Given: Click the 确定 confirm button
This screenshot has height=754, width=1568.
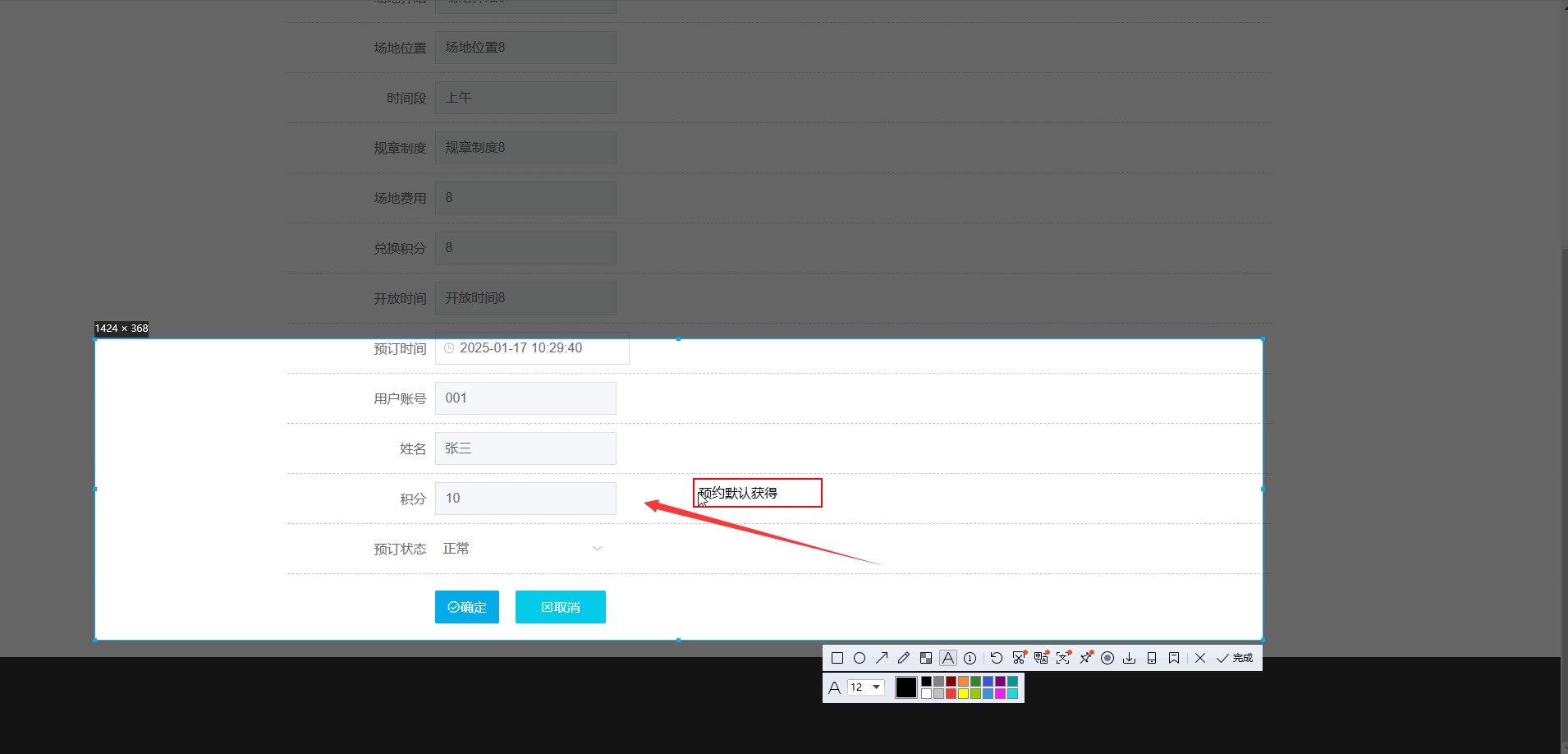Looking at the screenshot, I should pyautogui.click(x=467, y=607).
